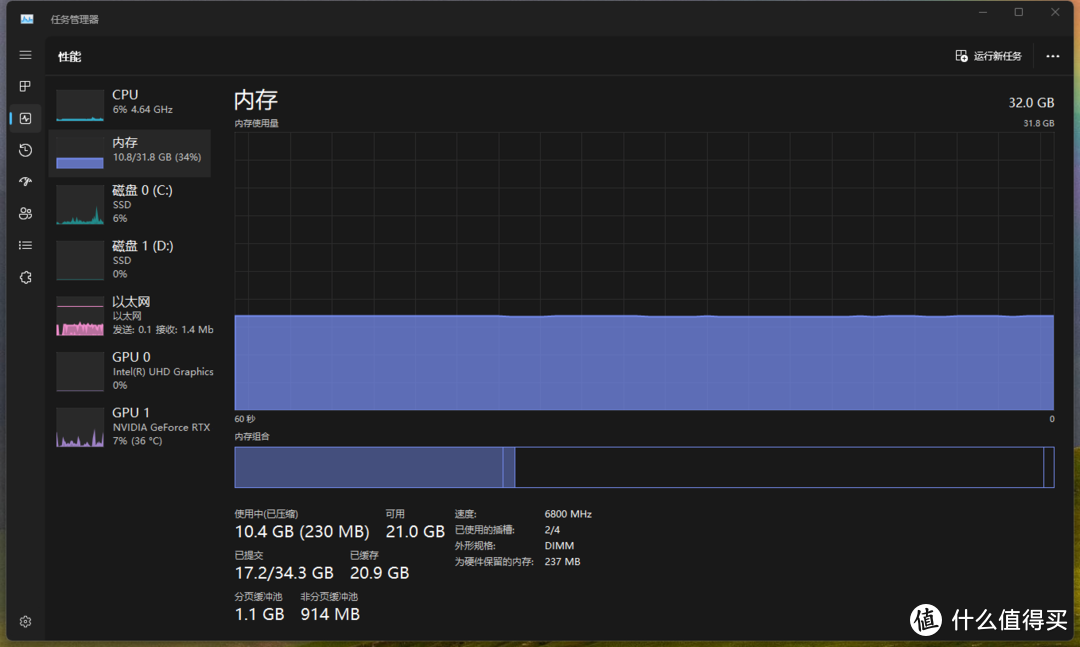Click the GPU 1 mini graph
The width and height of the screenshot is (1080, 647).
(80, 427)
